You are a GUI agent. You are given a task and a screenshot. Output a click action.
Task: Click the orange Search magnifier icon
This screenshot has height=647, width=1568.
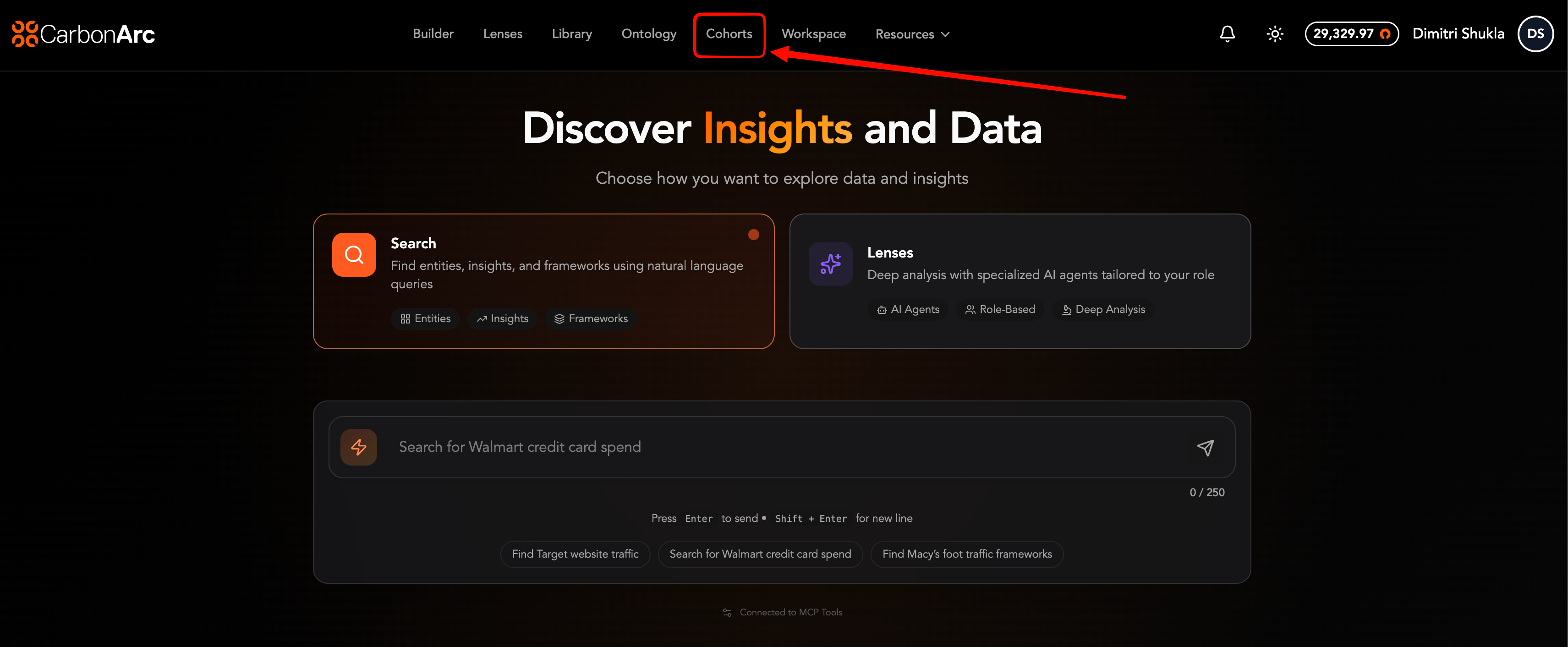(x=354, y=254)
